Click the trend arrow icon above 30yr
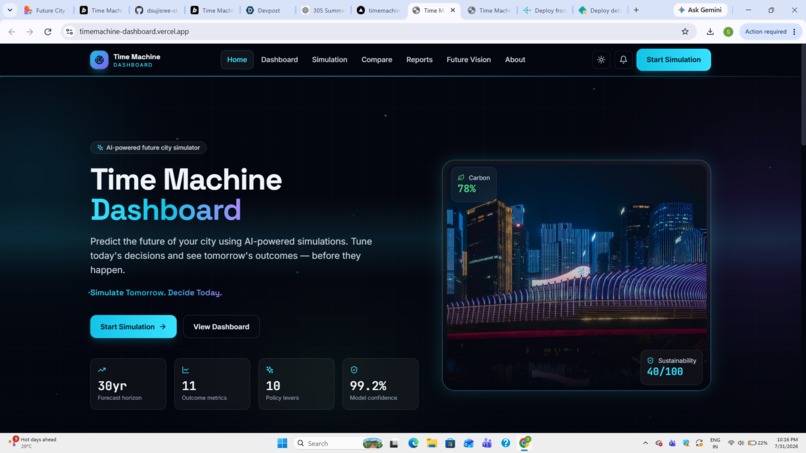 tap(102, 370)
